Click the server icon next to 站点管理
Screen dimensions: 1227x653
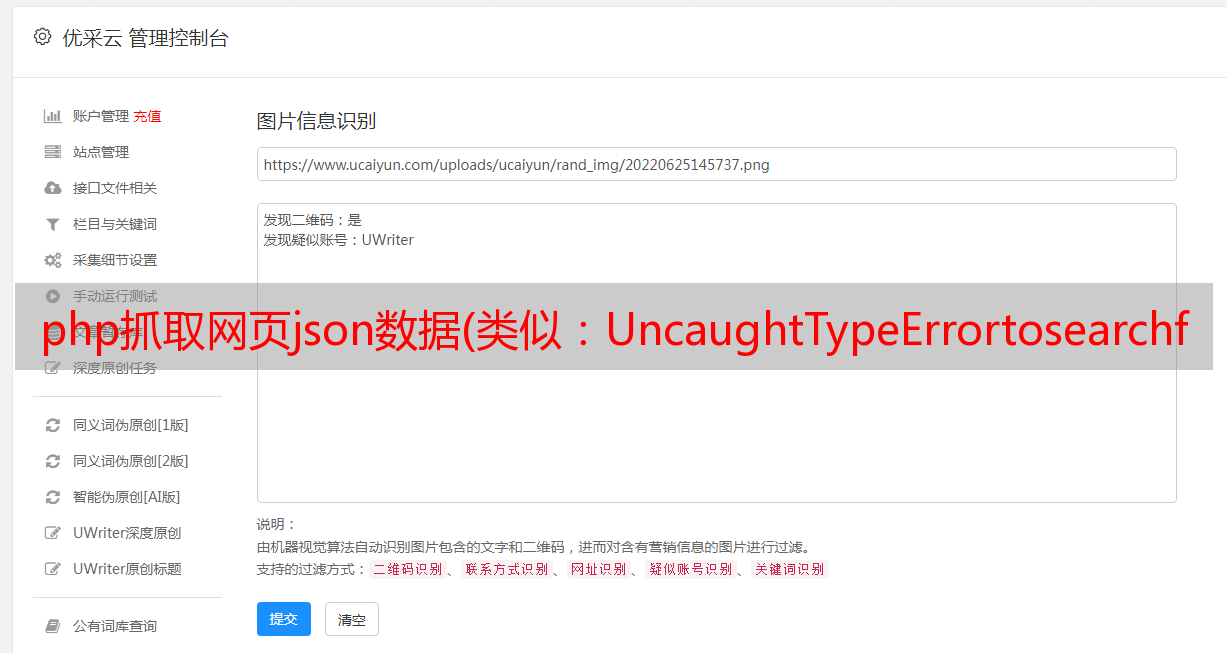pyautogui.click(x=53, y=152)
